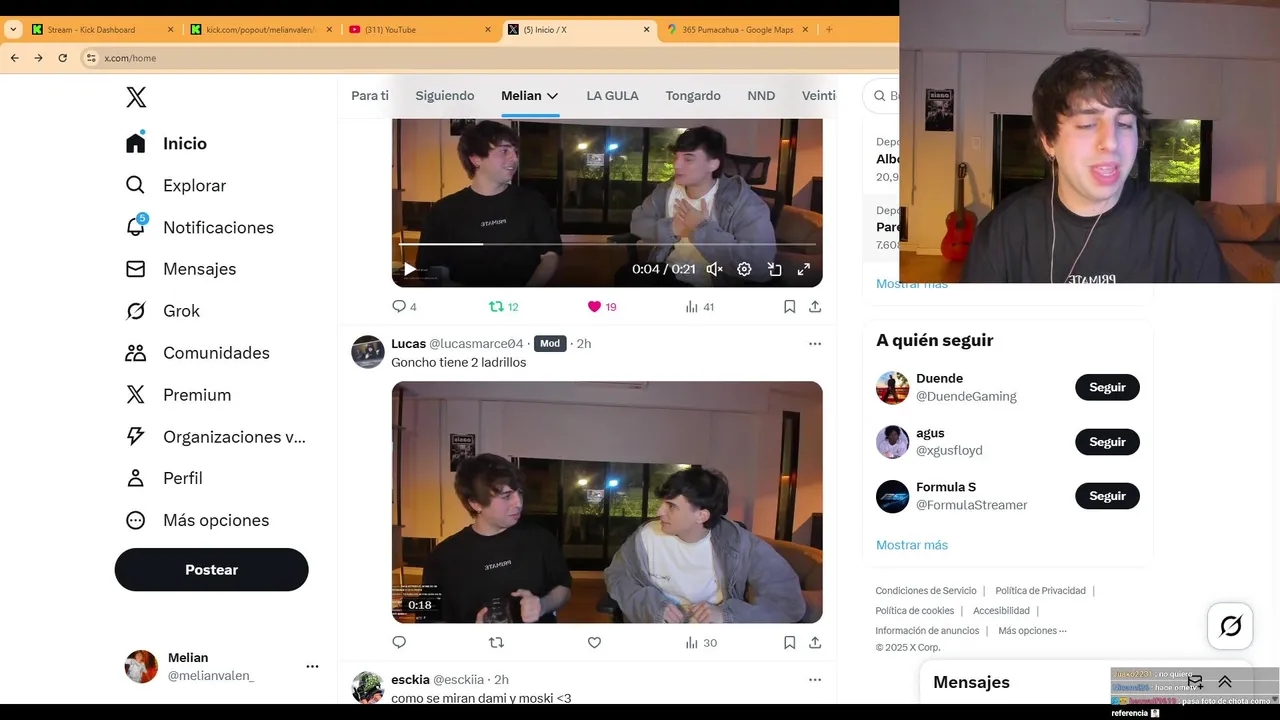The width and height of the screenshot is (1280, 720).
Task: Like Lucas's post with the heart
Action: tap(594, 643)
